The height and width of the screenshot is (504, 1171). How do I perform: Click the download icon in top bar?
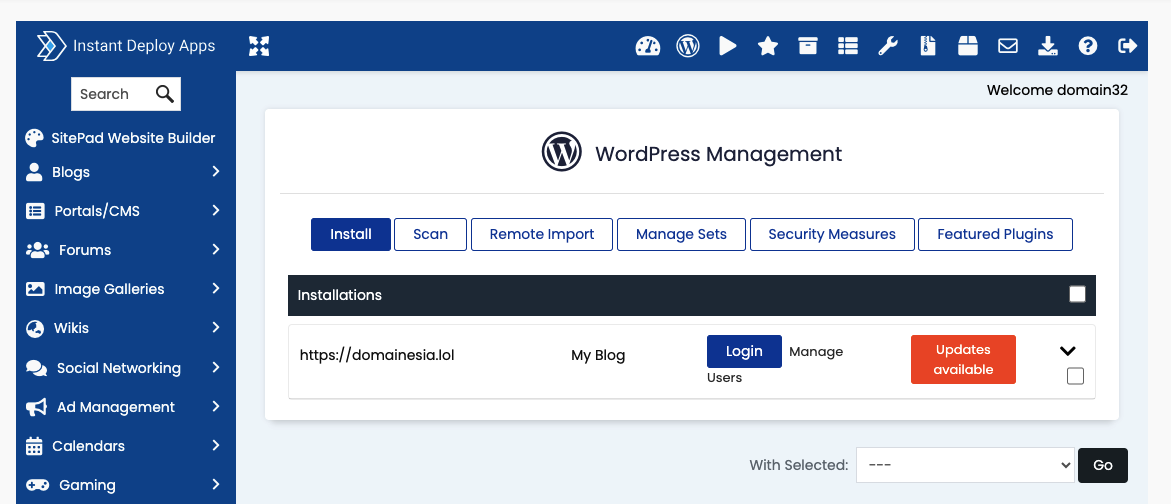point(1048,46)
